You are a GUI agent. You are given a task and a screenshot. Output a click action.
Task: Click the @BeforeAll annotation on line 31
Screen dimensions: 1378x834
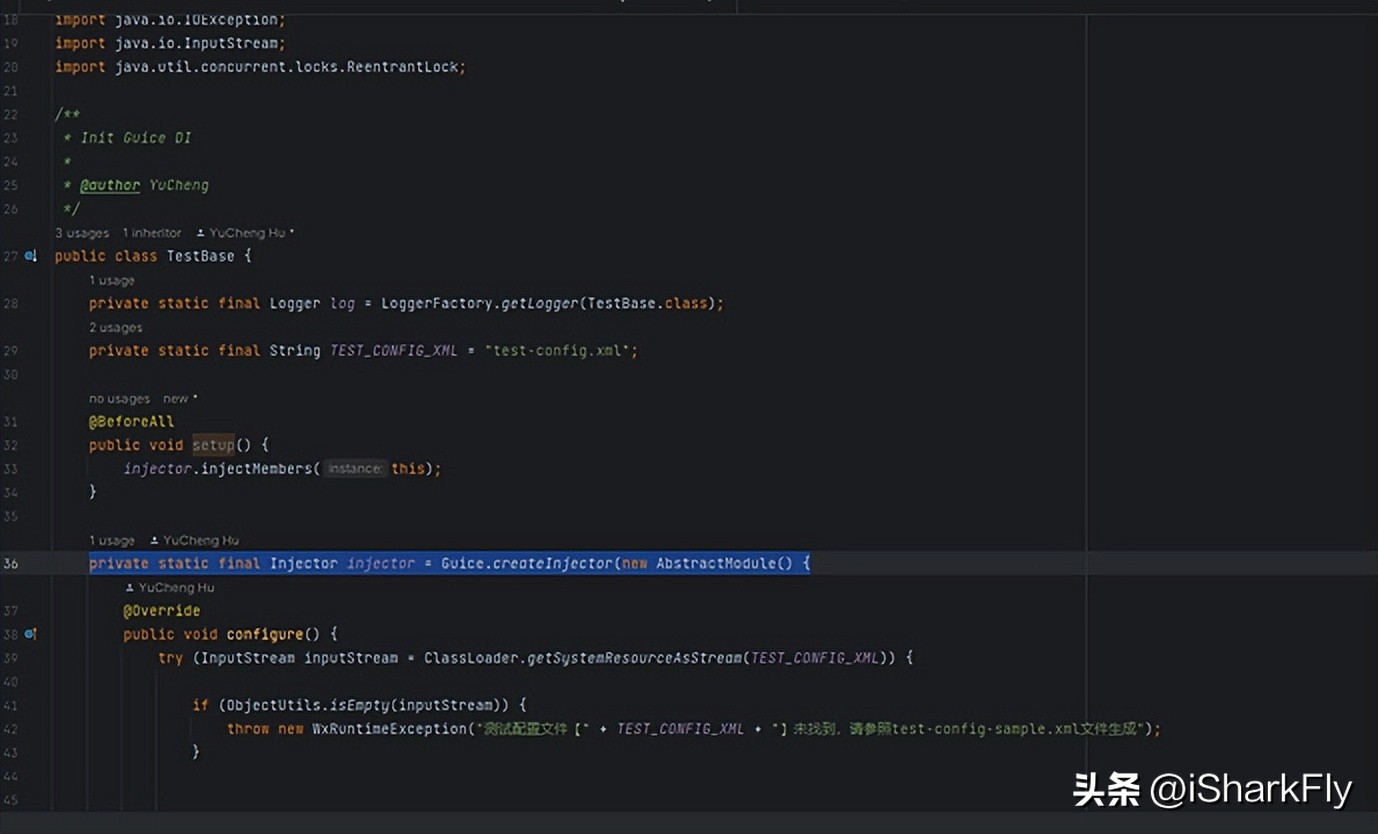tap(131, 421)
